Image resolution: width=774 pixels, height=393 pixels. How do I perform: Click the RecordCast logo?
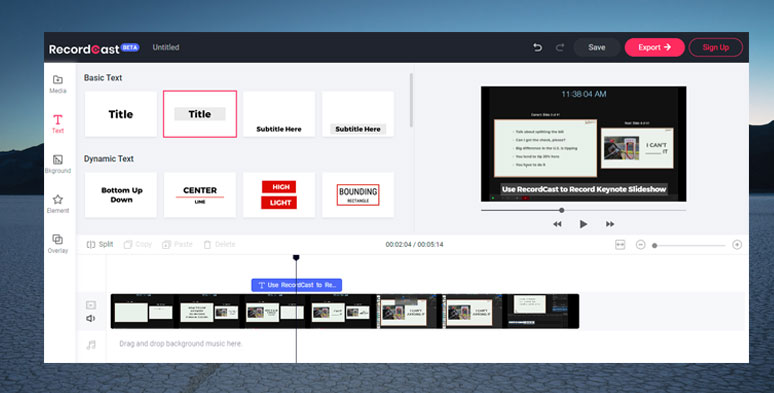(84, 49)
